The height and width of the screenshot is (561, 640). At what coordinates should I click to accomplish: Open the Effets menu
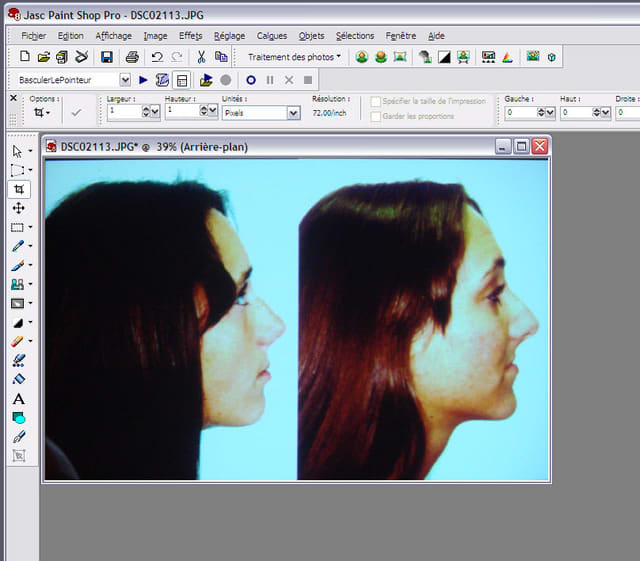[190, 35]
